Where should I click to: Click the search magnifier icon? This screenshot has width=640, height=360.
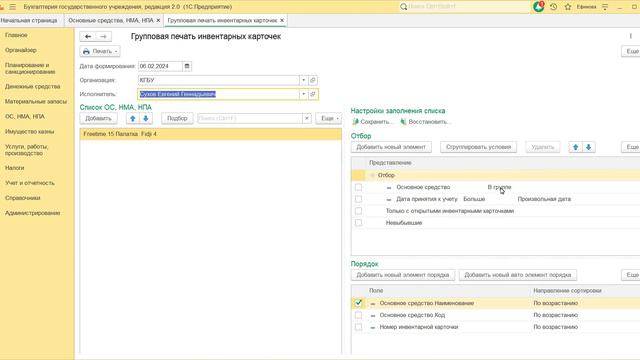click(x=403, y=7)
